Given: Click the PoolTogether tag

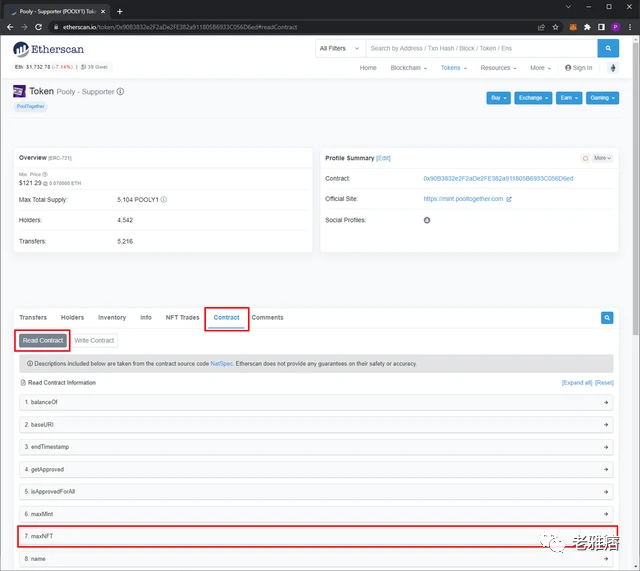Looking at the screenshot, I should pos(31,106).
